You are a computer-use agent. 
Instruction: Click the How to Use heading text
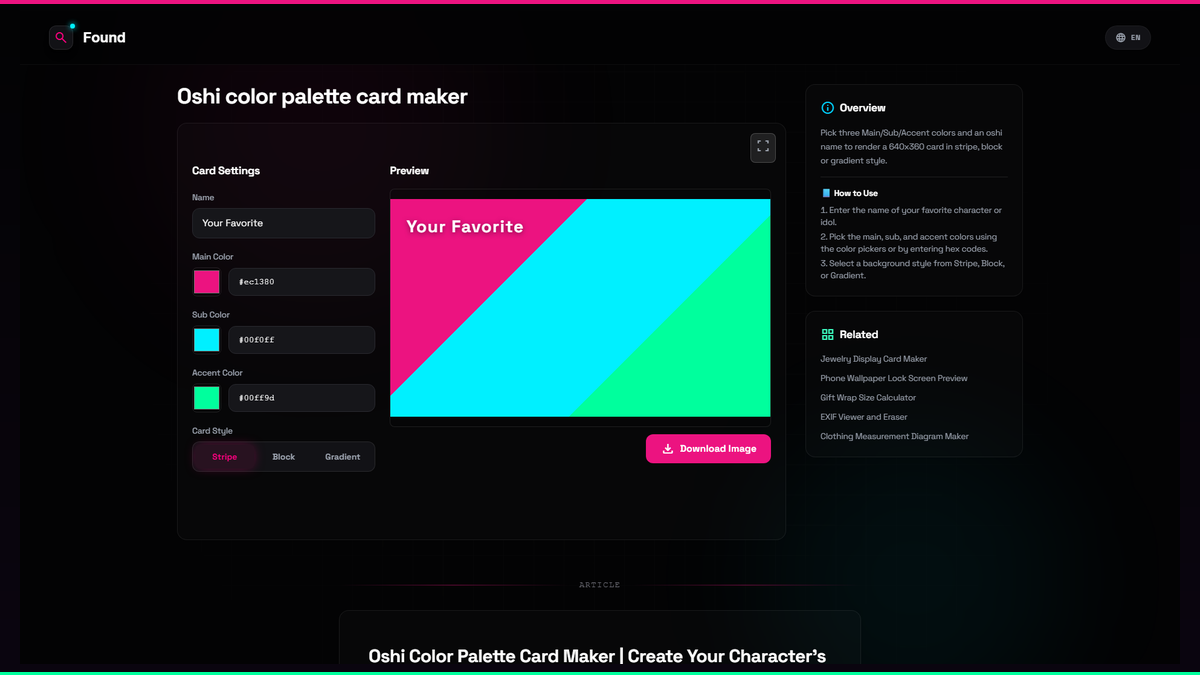click(x=856, y=193)
